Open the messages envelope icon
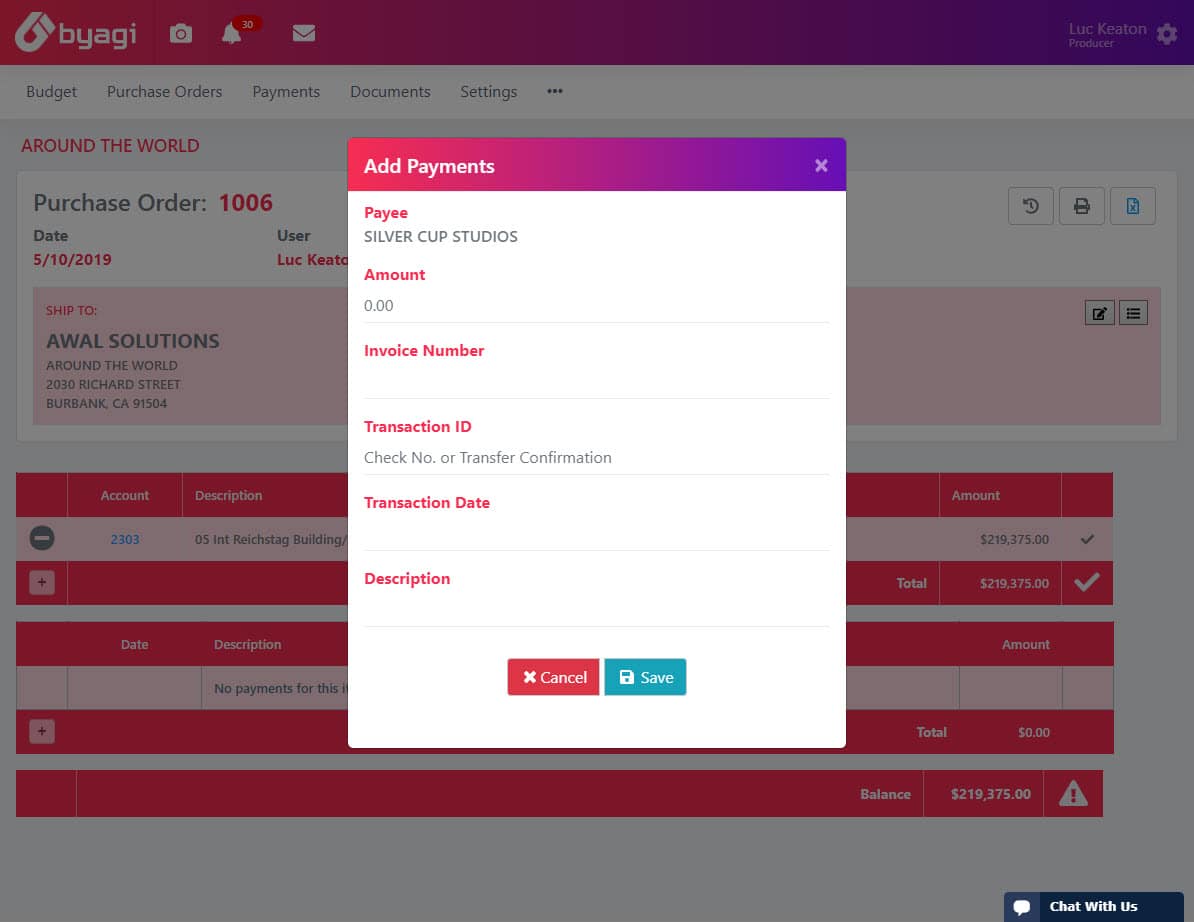The height and width of the screenshot is (922, 1194). pyautogui.click(x=303, y=32)
